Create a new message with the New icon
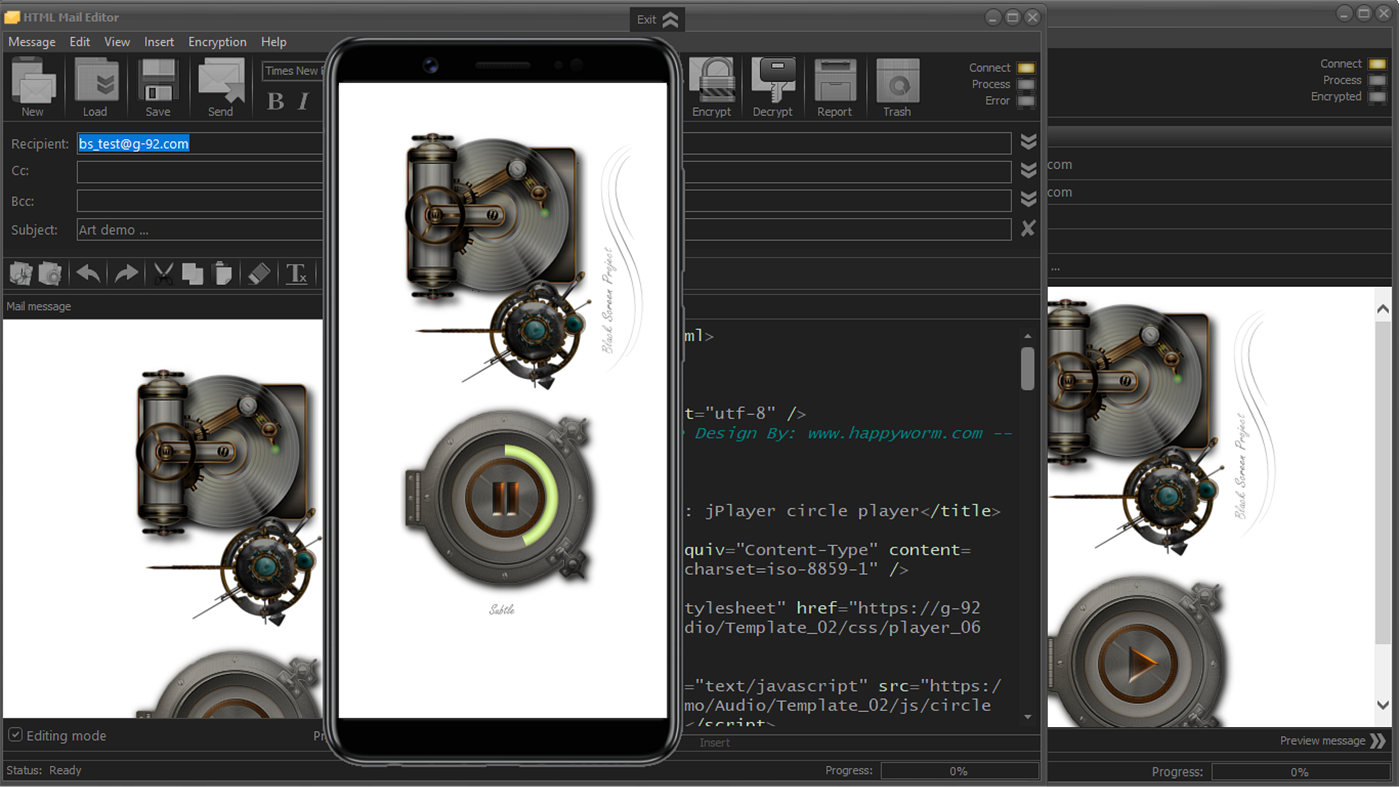1399x787 pixels. point(33,87)
